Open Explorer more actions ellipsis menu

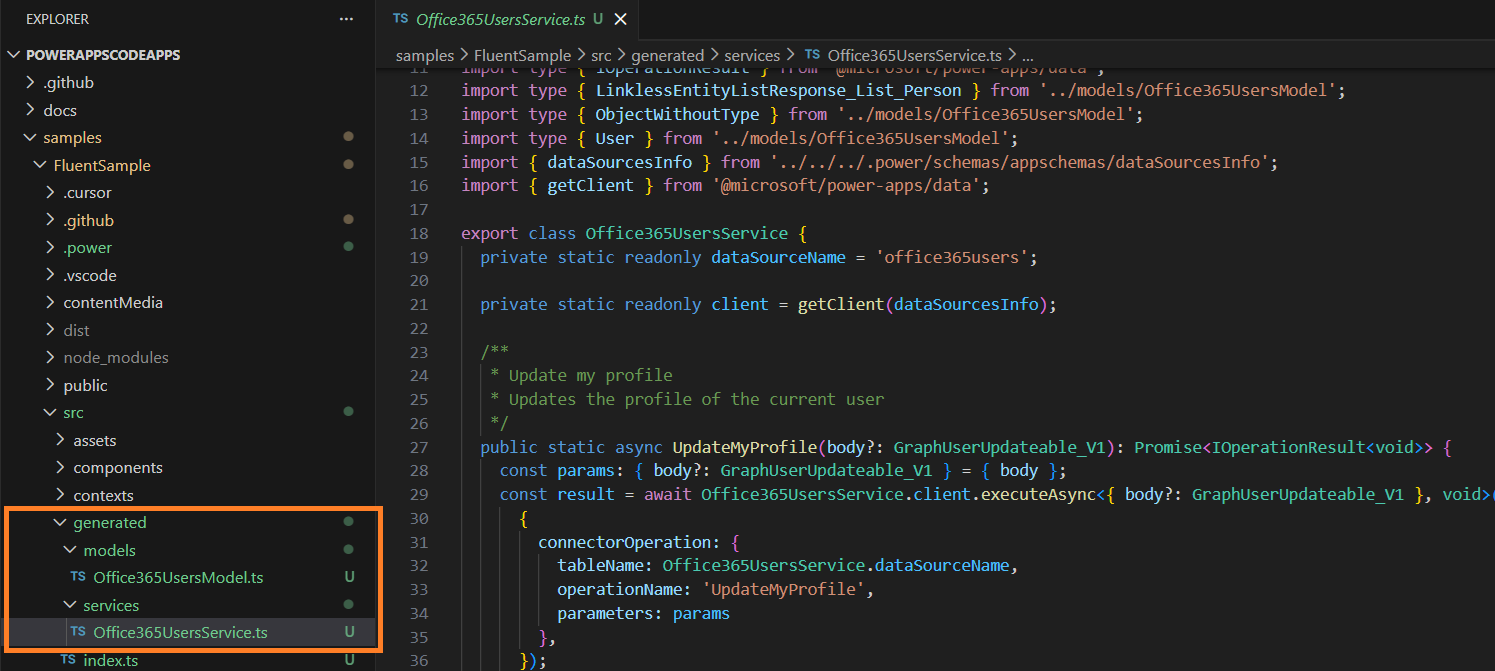point(346,19)
